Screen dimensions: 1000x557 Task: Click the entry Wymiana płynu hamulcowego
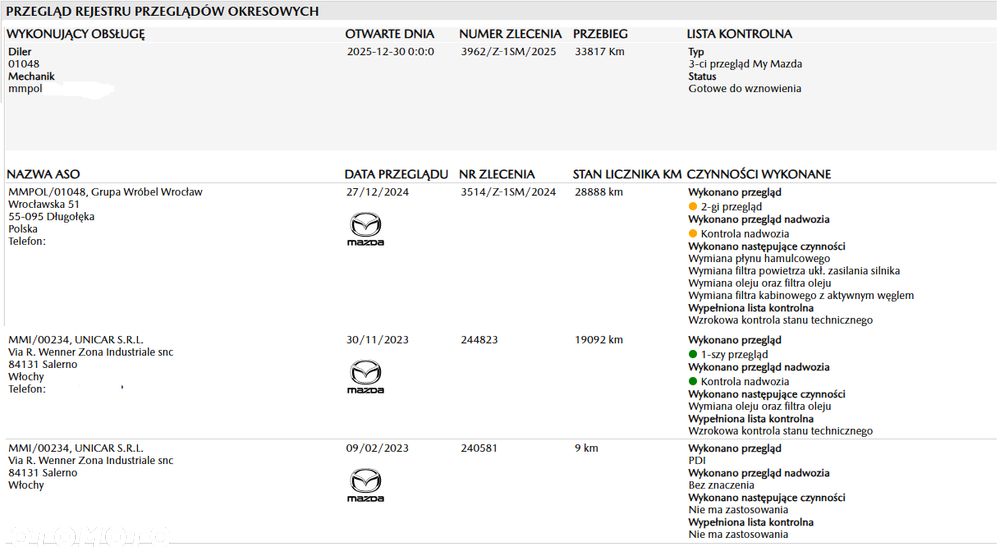pyautogui.click(x=759, y=258)
